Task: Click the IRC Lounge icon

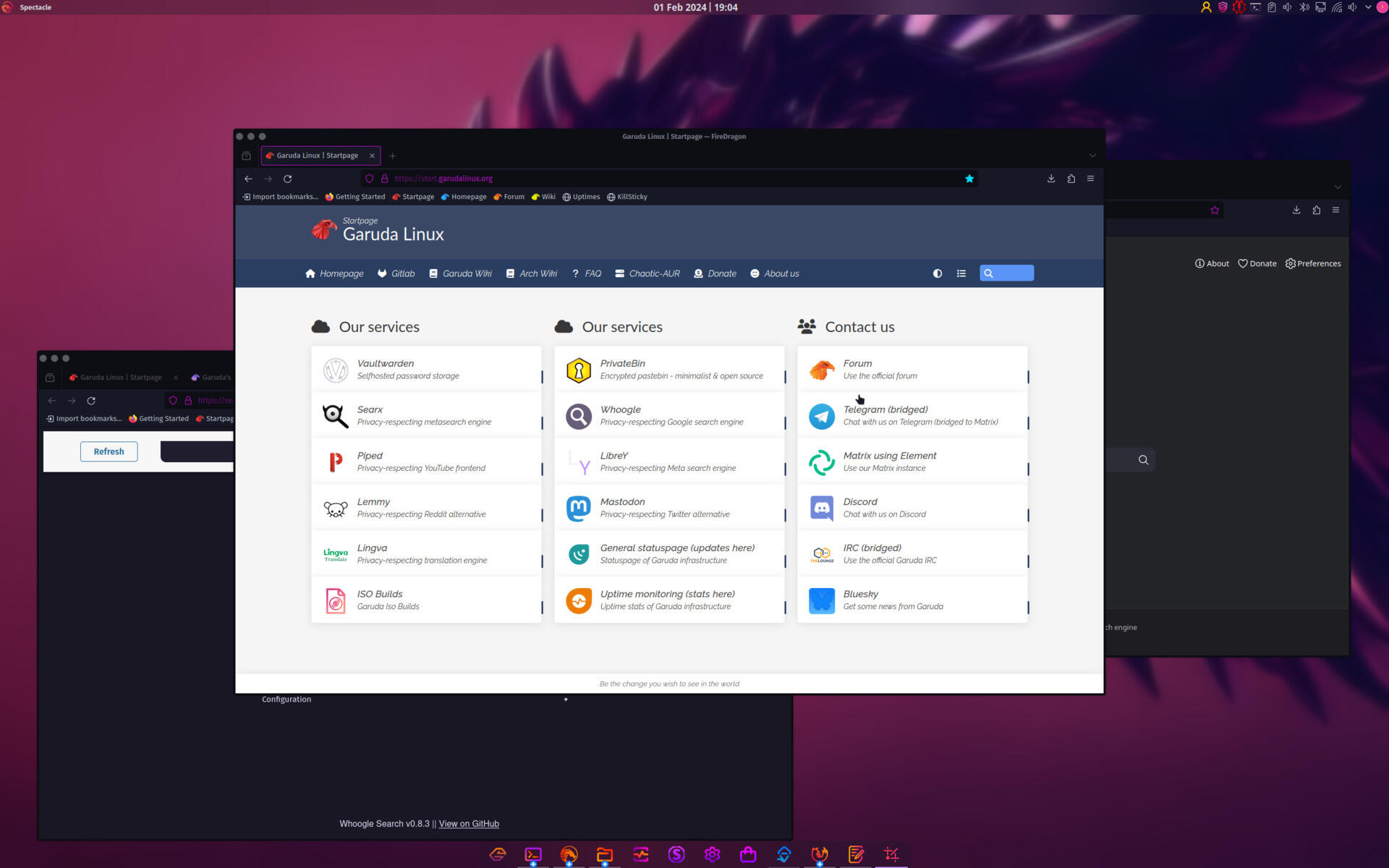Action: click(822, 555)
